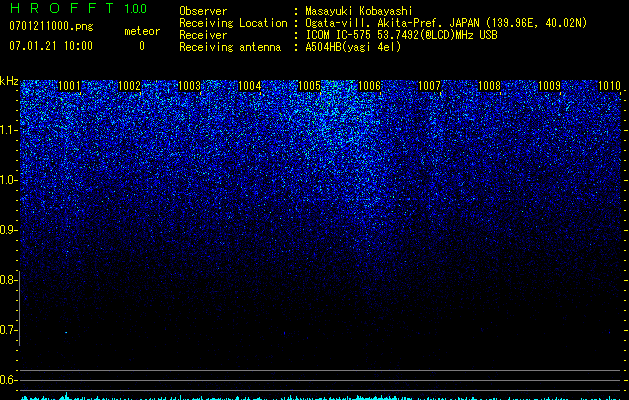Image resolution: width=629 pixels, height=400 pixels.
Task: Click the 1002 time marker
Action: point(130,86)
